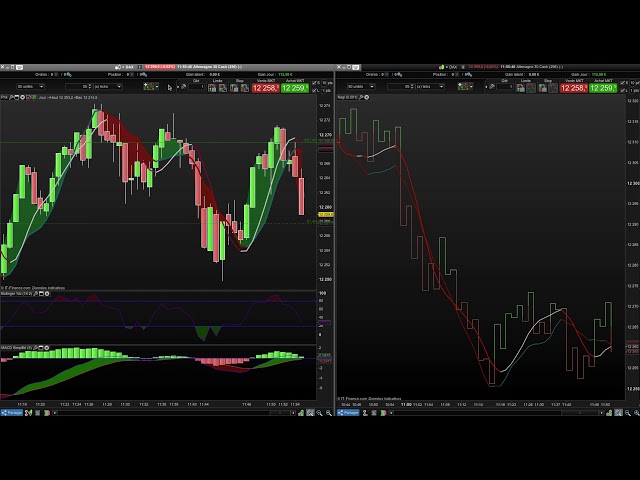Toggle the L checkbox in right chart
This screenshot has height=480, width=640.
point(622,91)
